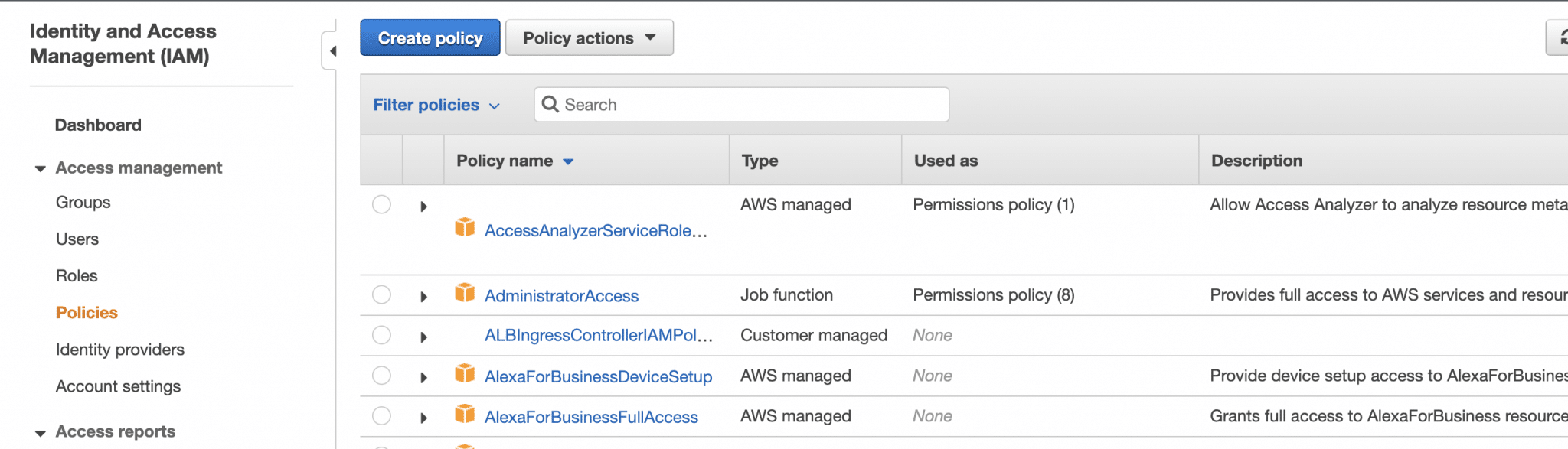Open Identity providers in the sidebar

(x=120, y=350)
